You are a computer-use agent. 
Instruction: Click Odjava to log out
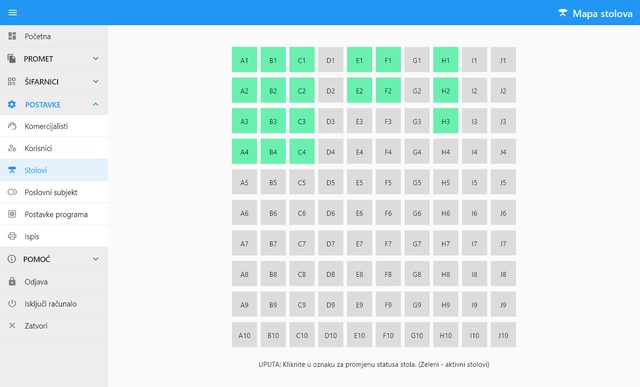[54, 282]
